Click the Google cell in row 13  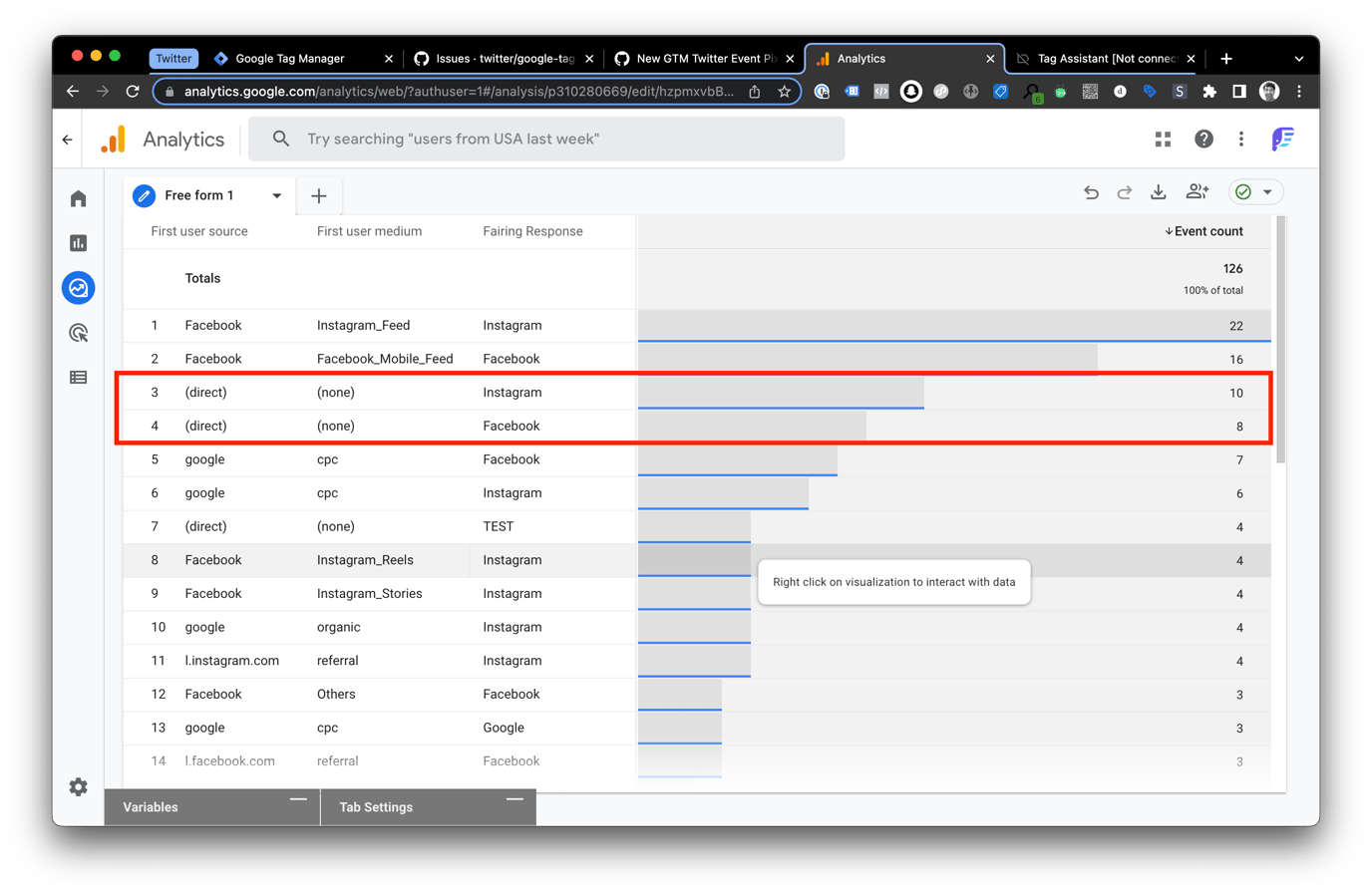504,728
